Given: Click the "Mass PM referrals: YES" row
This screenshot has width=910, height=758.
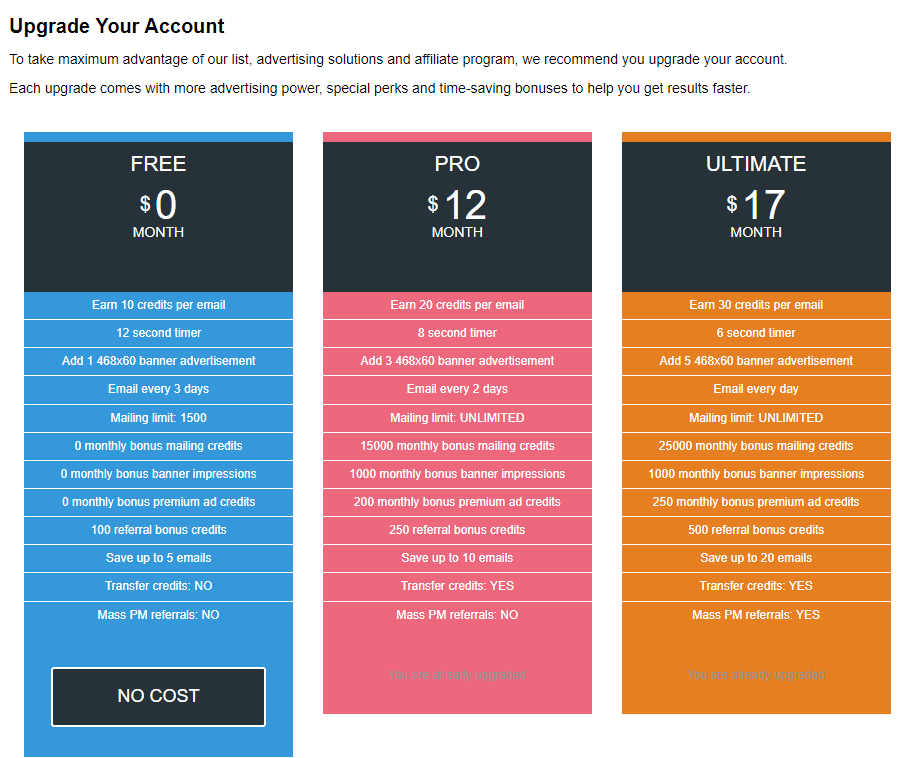Looking at the screenshot, I should pyautogui.click(x=756, y=615).
